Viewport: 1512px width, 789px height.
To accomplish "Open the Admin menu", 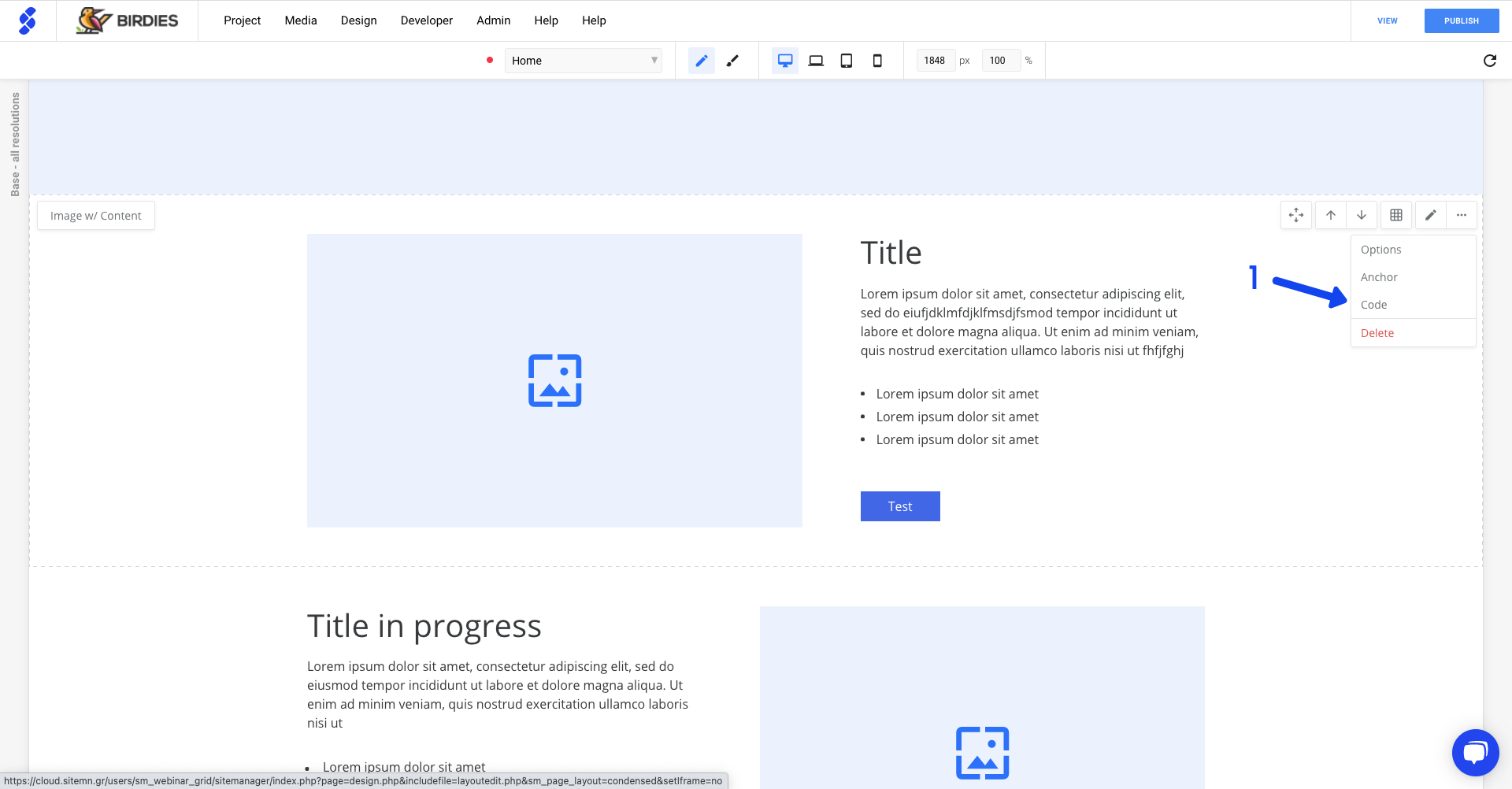I will [494, 20].
